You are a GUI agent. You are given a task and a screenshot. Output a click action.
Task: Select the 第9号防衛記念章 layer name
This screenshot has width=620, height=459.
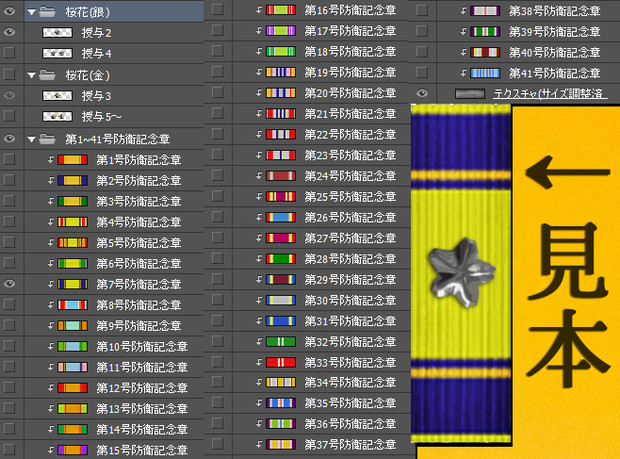point(139,325)
